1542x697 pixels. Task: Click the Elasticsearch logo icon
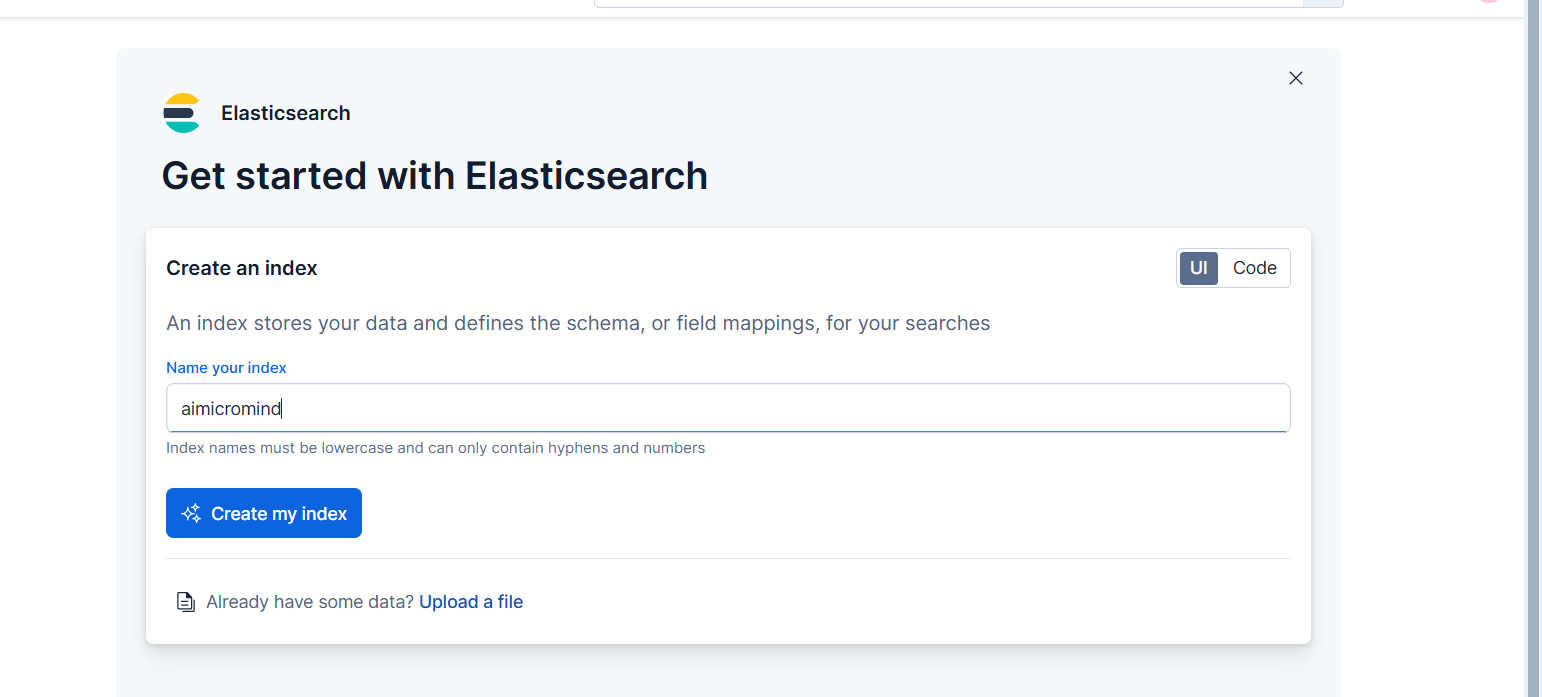(182, 113)
